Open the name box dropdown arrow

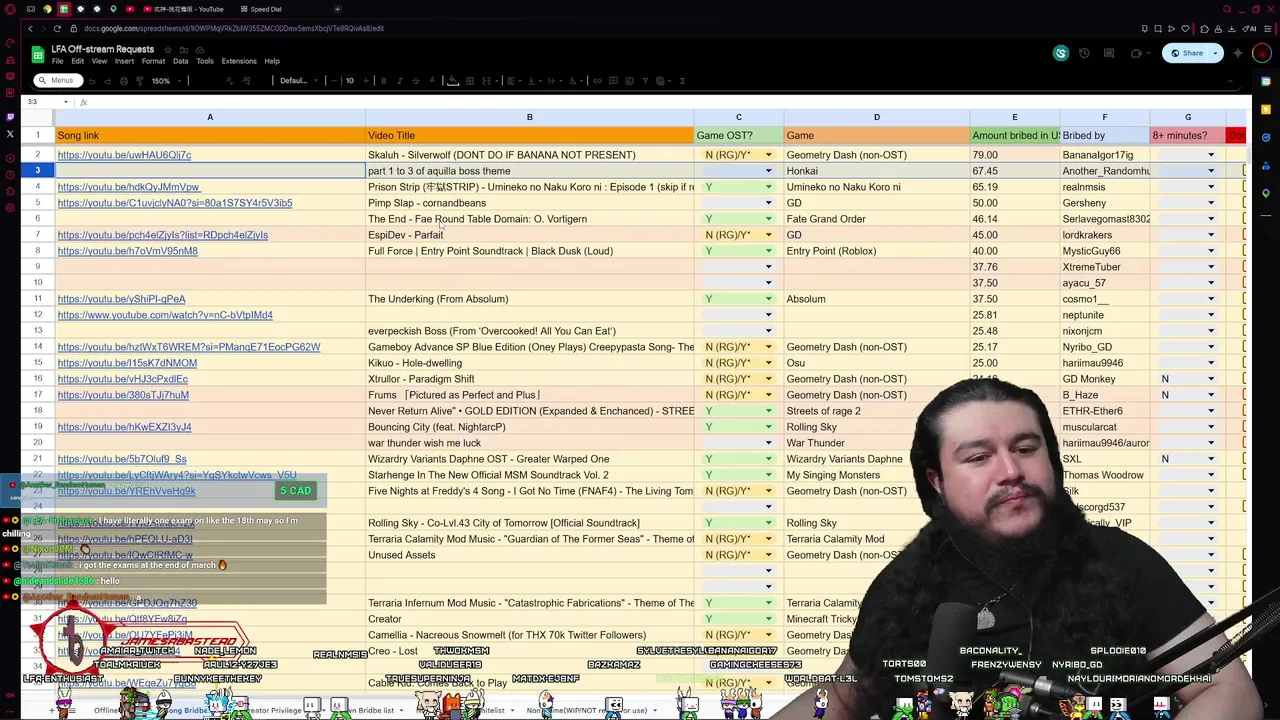coord(66,102)
